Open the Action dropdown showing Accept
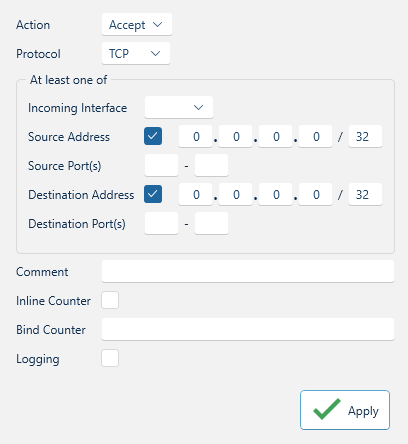 click(137, 24)
